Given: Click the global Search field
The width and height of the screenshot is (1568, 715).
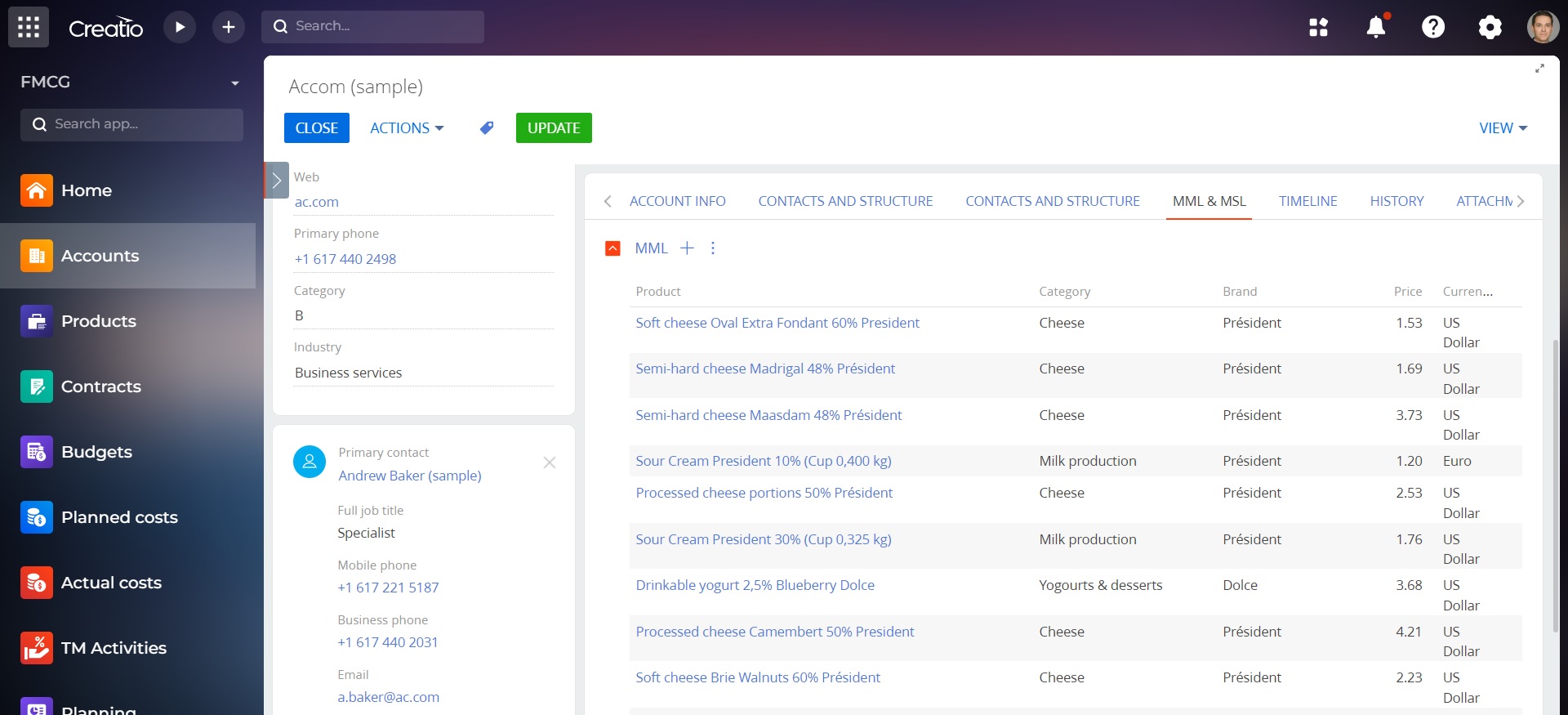Looking at the screenshot, I should tap(372, 27).
